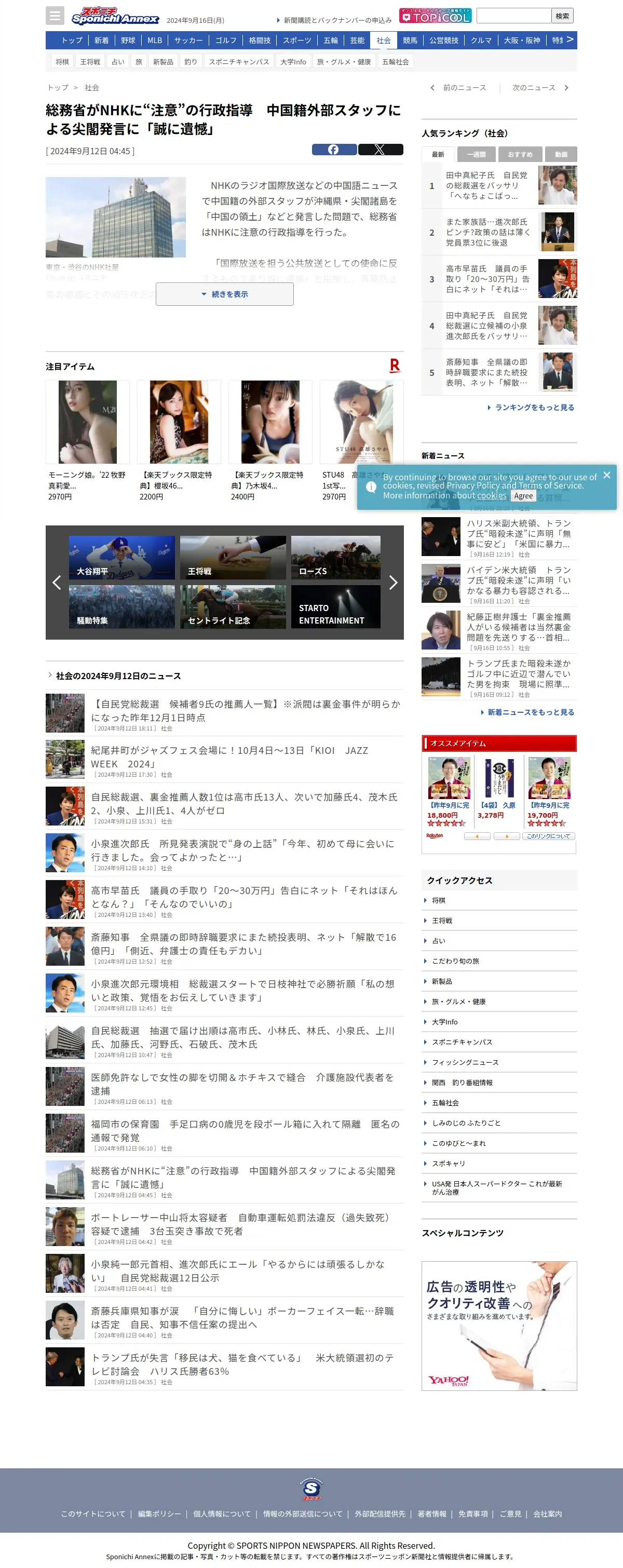Switch ranking to 動画 tab
Image resolution: width=623 pixels, height=1568 pixels.
point(561,155)
